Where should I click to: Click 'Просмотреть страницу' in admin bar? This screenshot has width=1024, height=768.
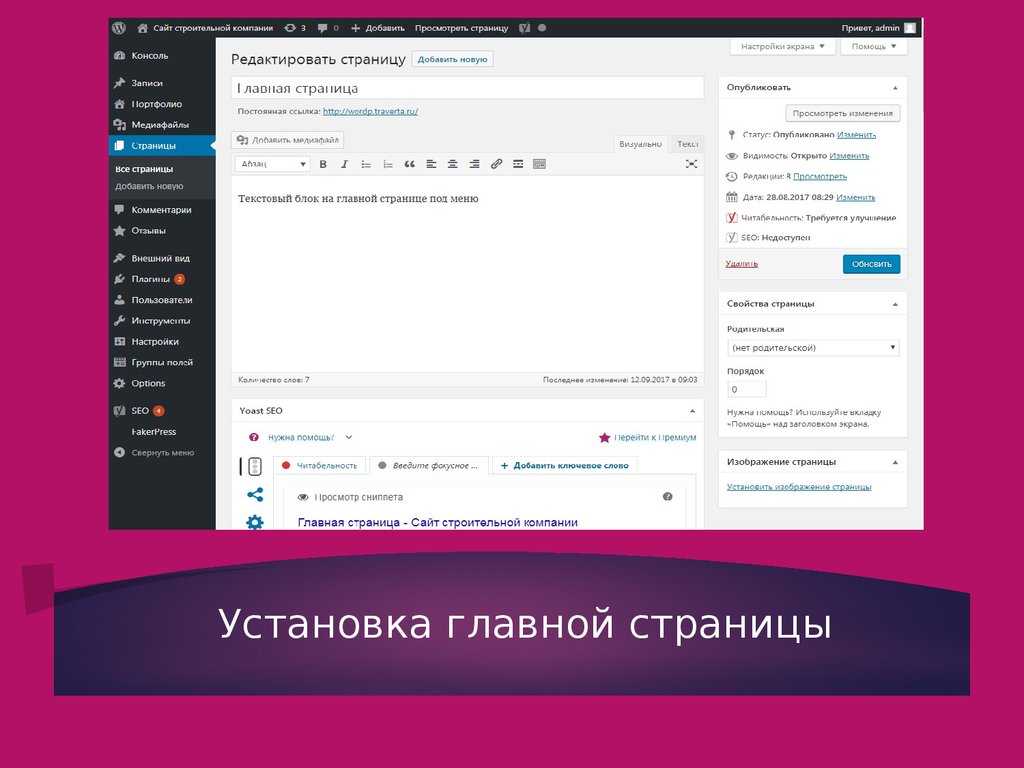pos(461,28)
